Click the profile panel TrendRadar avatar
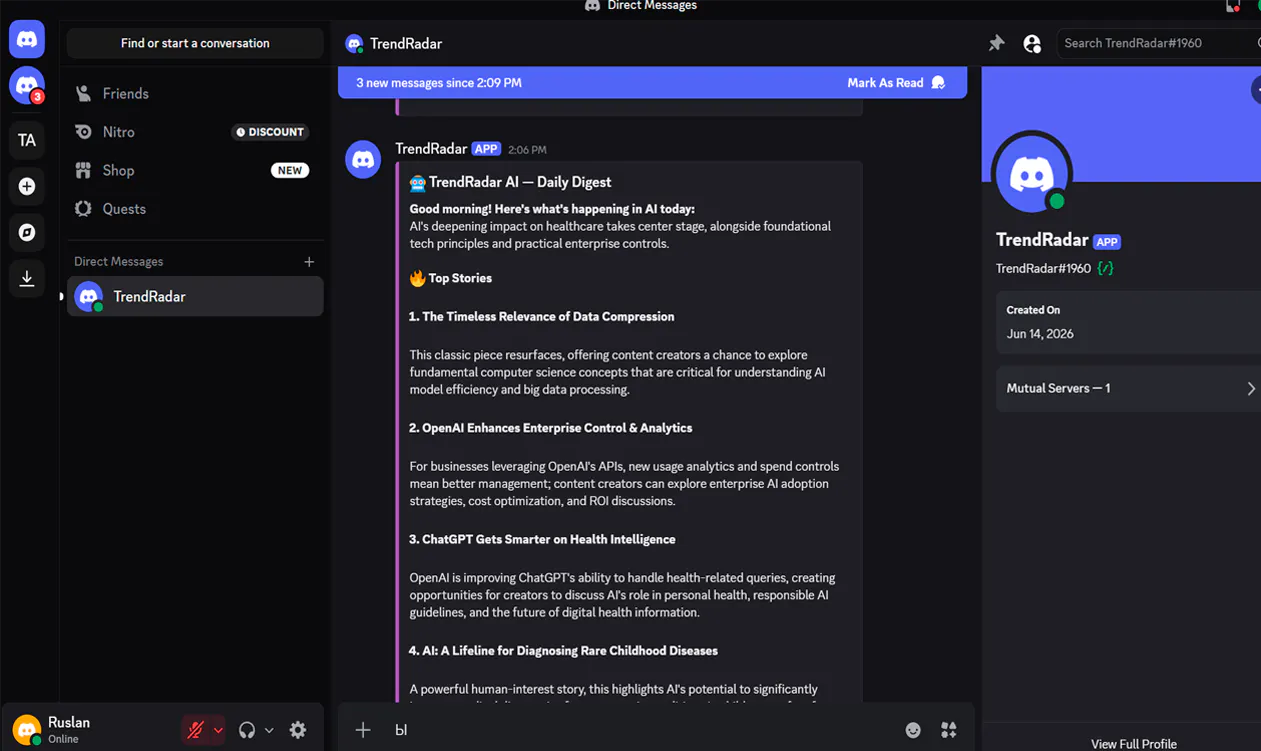The width and height of the screenshot is (1261, 751). [1032, 174]
